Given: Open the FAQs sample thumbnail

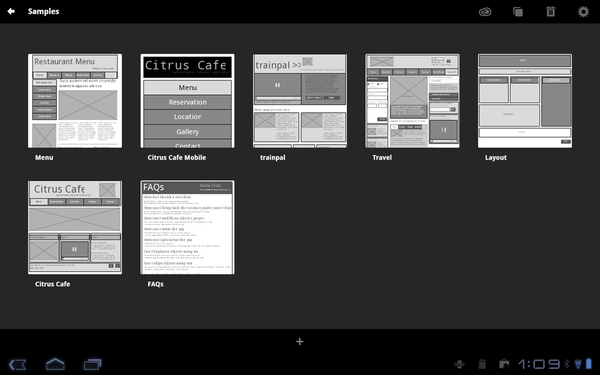Looking at the screenshot, I should [x=188, y=227].
